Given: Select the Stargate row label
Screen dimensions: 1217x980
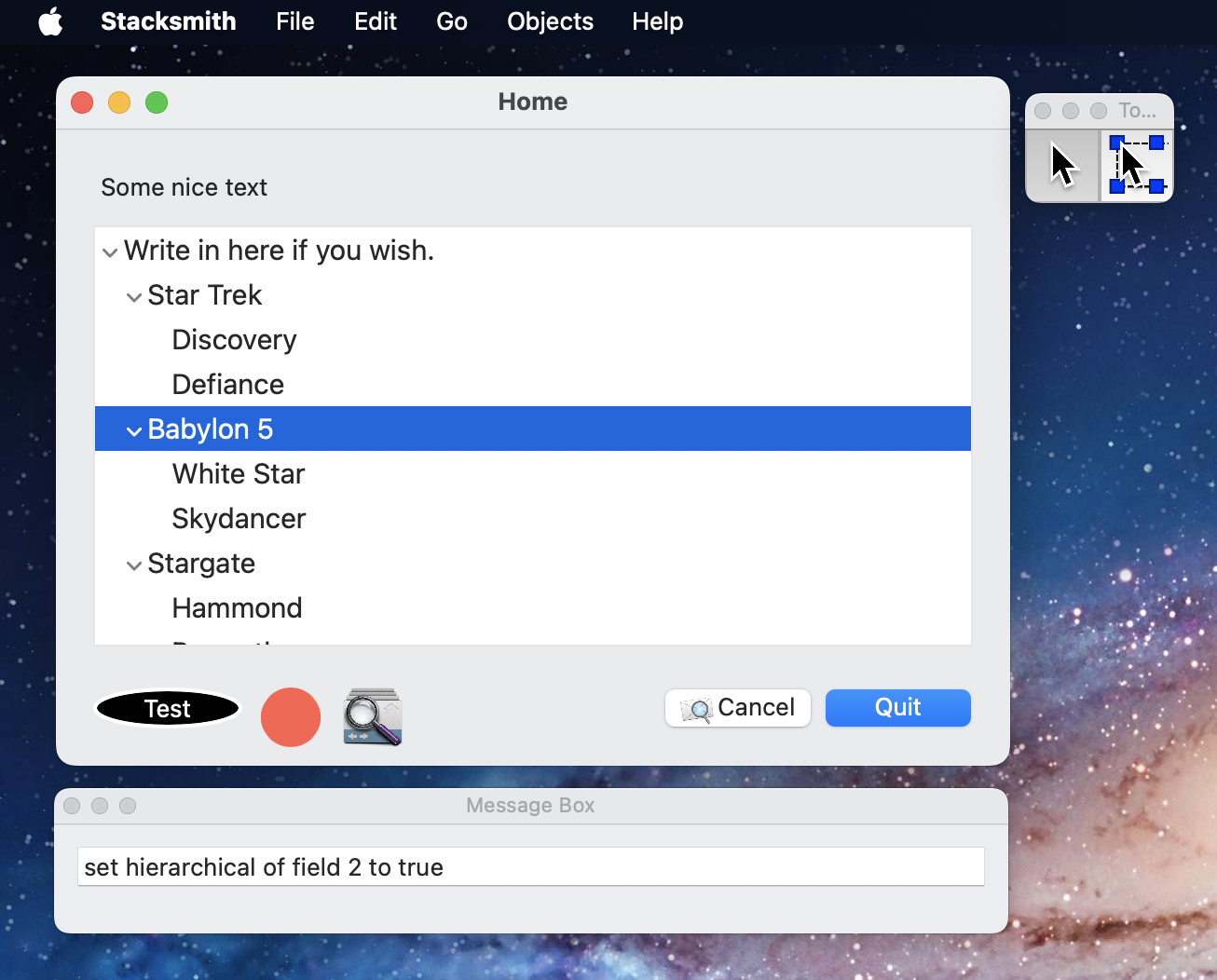Looking at the screenshot, I should [x=201, y=564].
